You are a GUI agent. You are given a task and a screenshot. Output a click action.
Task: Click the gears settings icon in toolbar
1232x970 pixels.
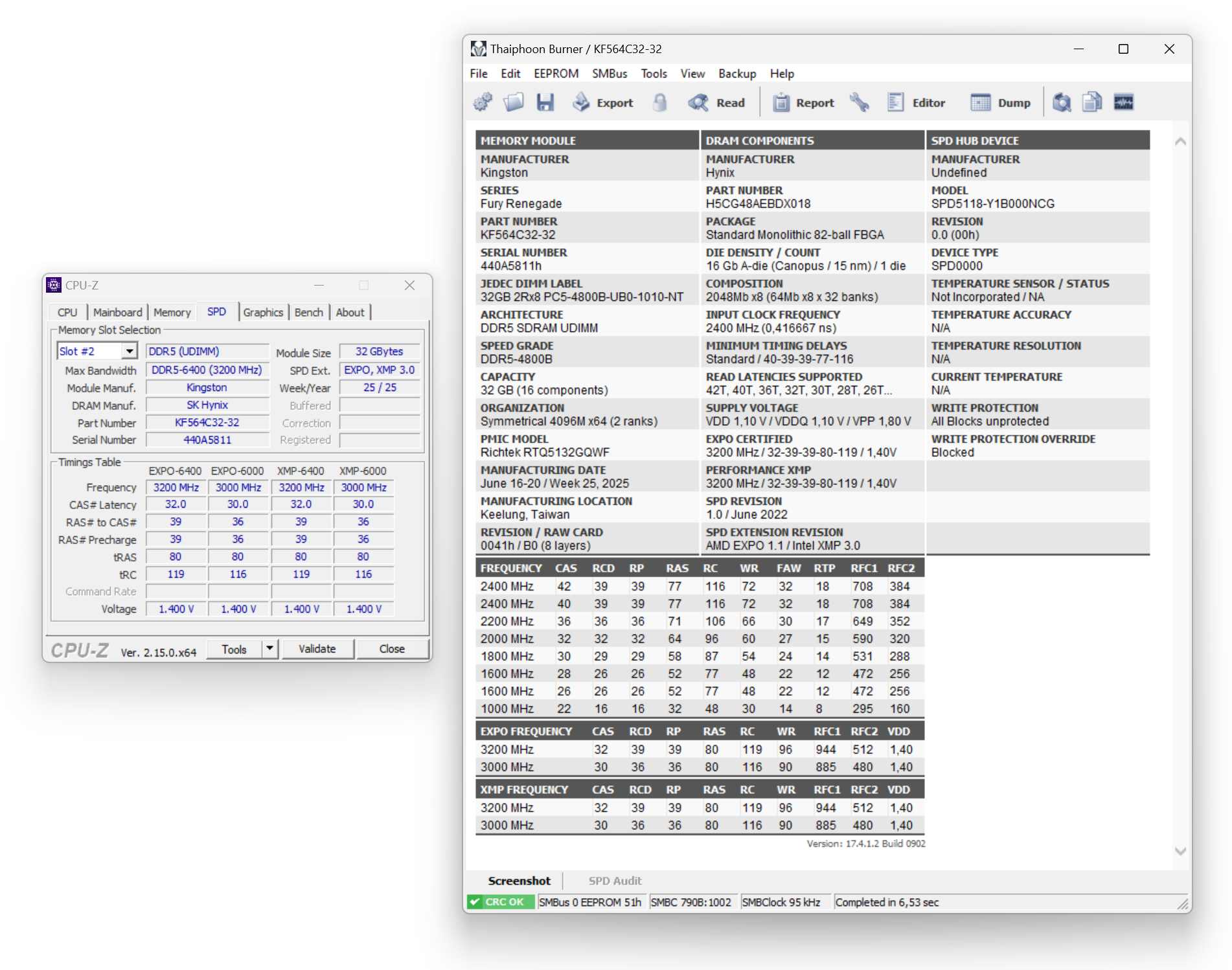[483, 102]
